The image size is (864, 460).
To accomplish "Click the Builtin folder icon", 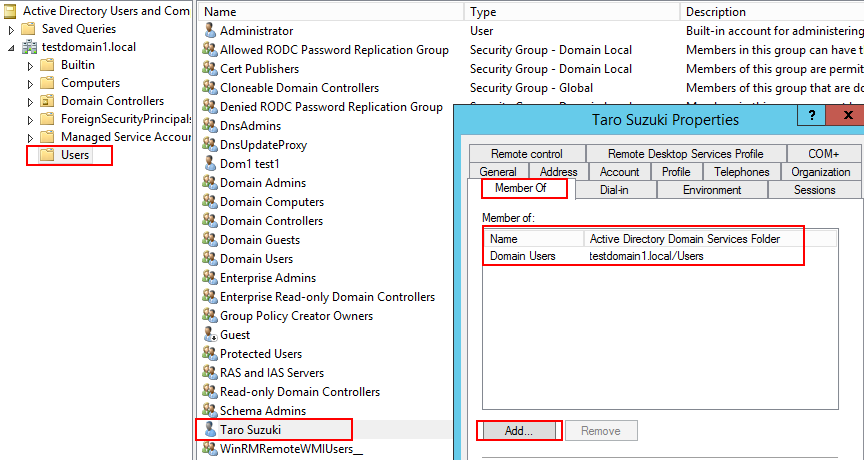I will pyautogui.click(x=47, y=65).
